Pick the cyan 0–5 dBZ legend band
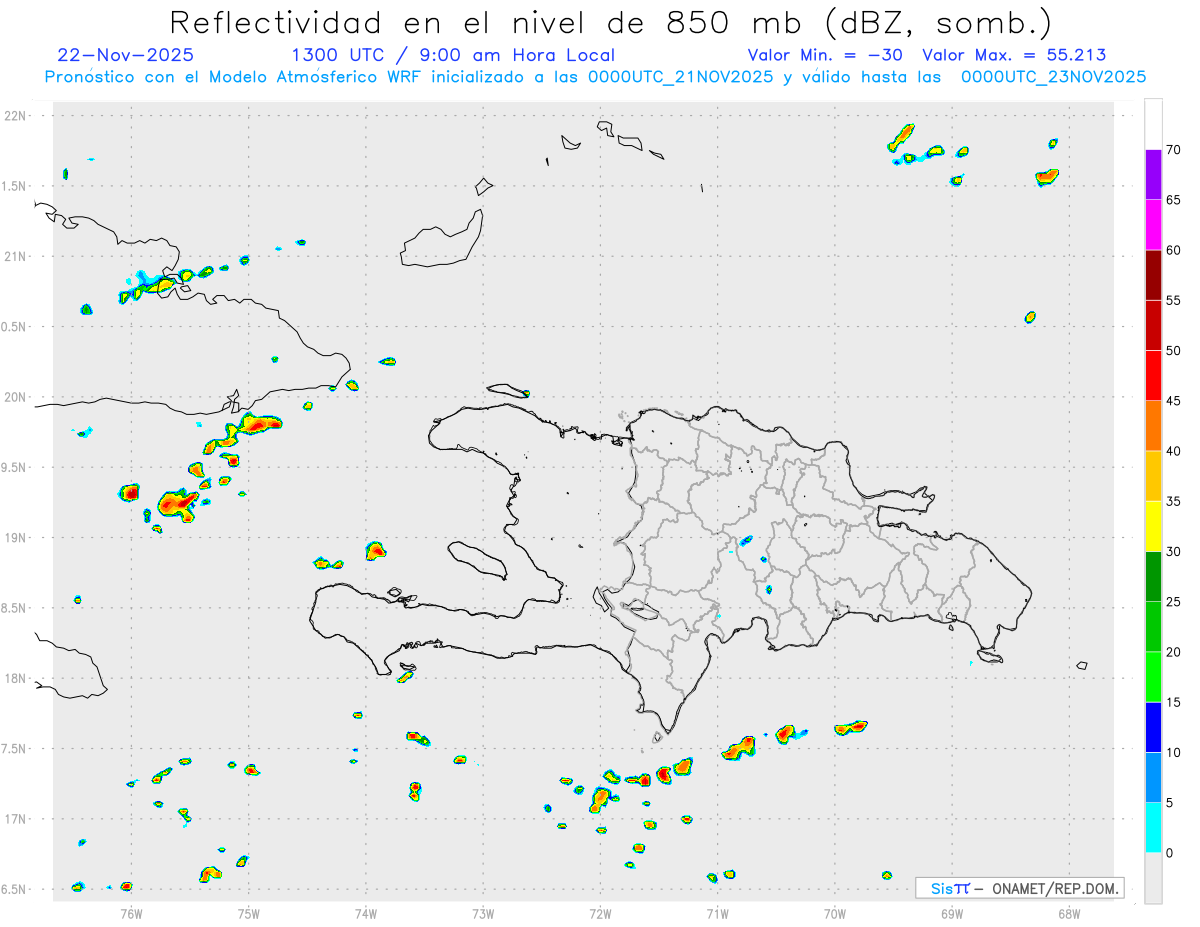 [1153, 828]
